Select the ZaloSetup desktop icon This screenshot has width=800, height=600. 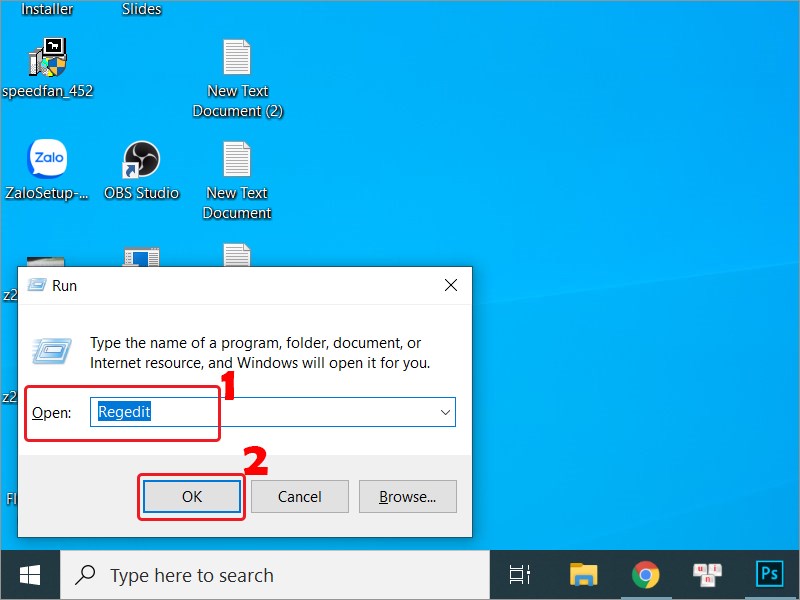pyautogui.click(x=47, y=158)
